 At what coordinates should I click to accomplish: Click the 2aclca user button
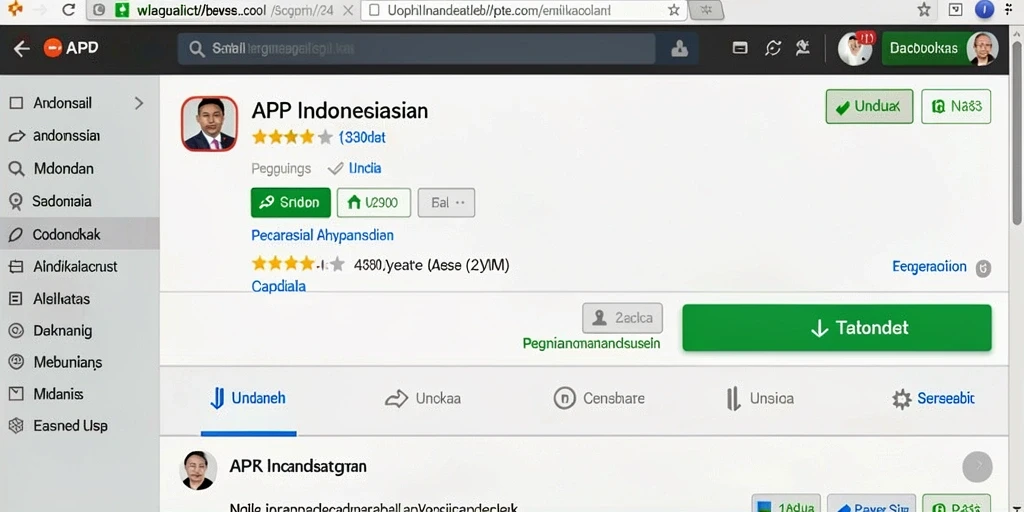tap(622, 318)
